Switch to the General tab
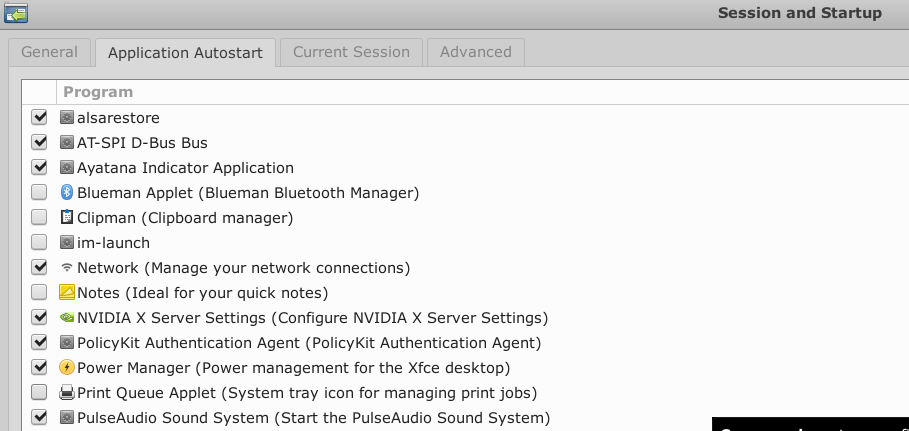This screenshot has width=909, height=431. click(x=49, y=52)
